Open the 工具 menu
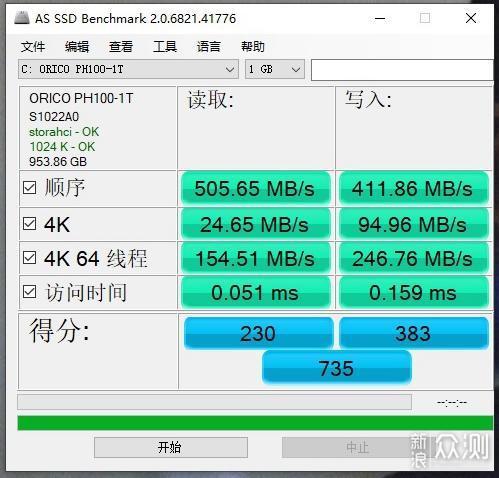This screenshot has height=478, width=499. pos(165,46)
